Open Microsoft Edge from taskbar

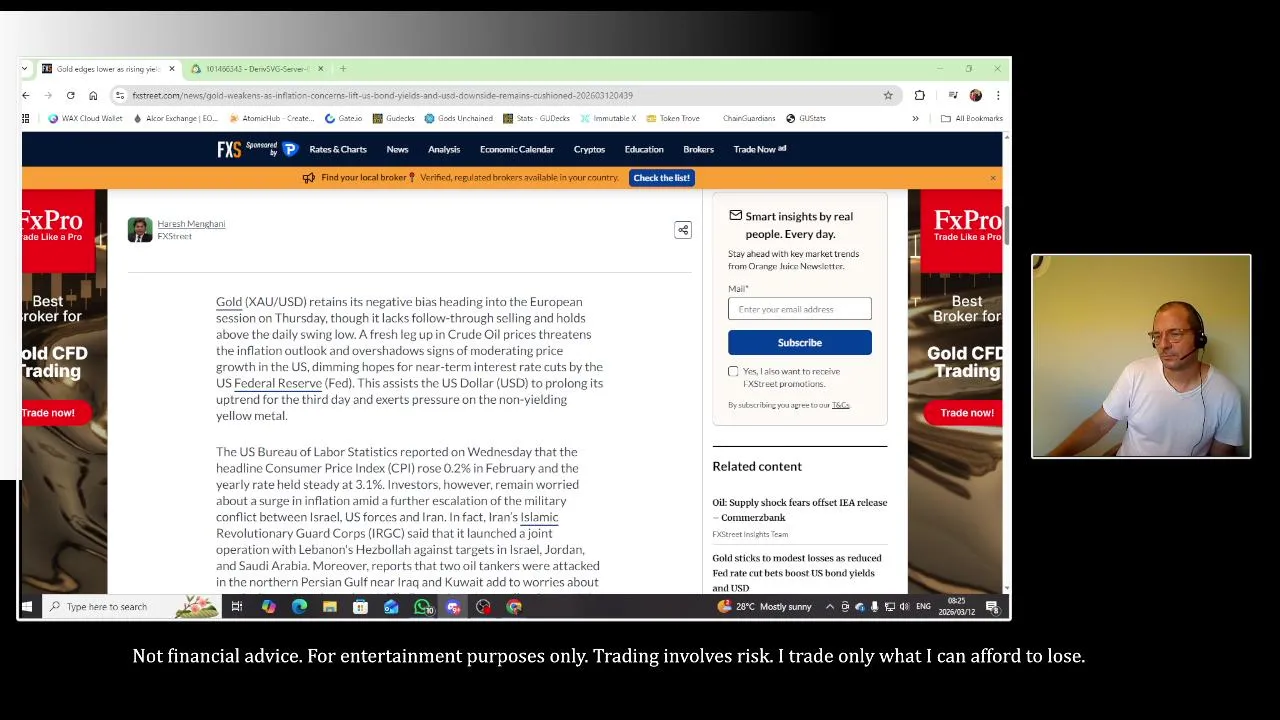coord(299,607)
